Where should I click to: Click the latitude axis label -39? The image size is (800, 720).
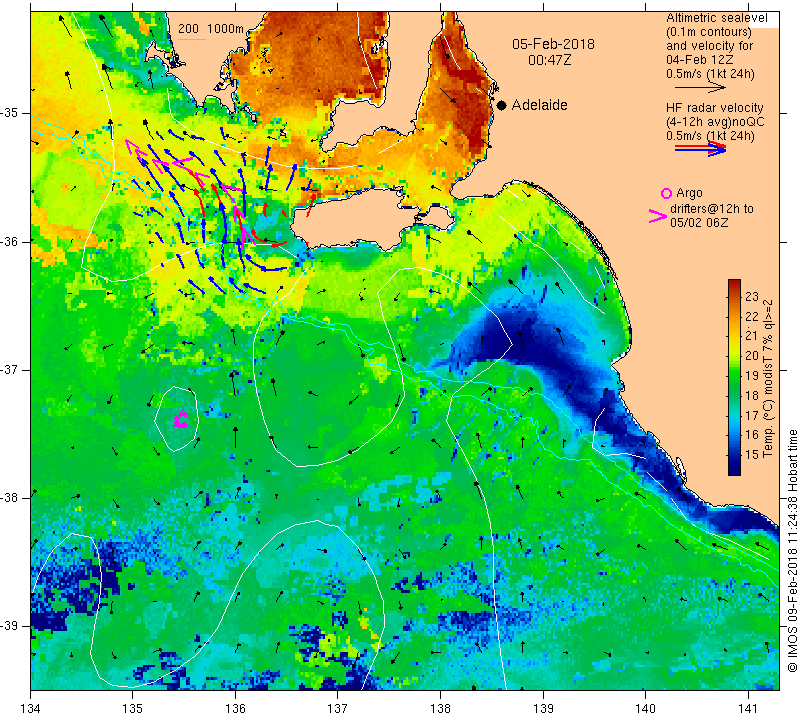click(11, 625)
